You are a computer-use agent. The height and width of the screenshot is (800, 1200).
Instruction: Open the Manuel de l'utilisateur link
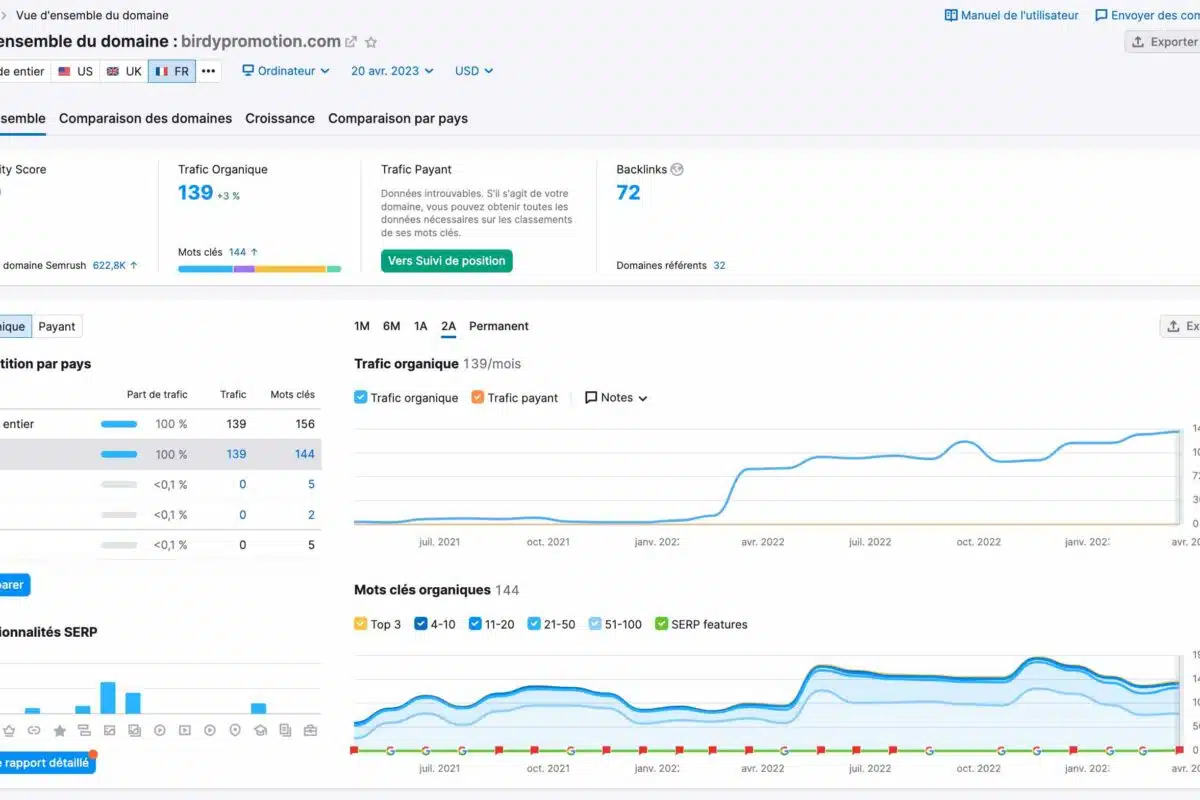(x=1011, y=15)
